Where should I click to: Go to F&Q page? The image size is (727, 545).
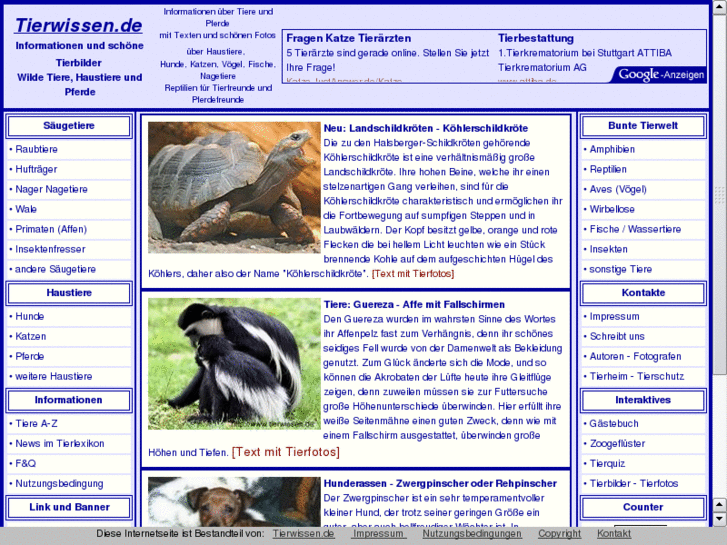tap(26, 463)
